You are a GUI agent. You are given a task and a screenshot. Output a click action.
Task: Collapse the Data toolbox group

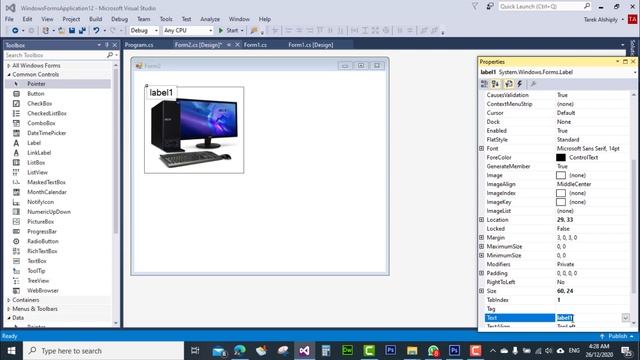9,318
